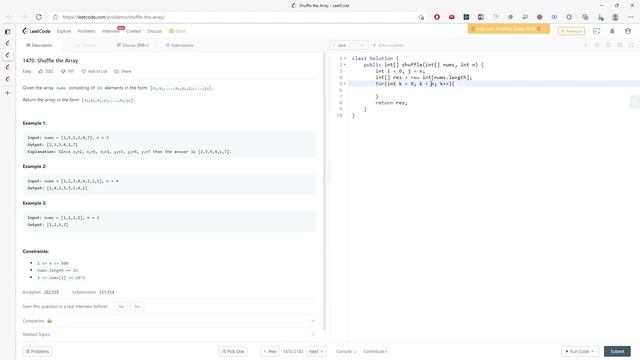
Task: Expand the Companies section
Action: [169, 321]
